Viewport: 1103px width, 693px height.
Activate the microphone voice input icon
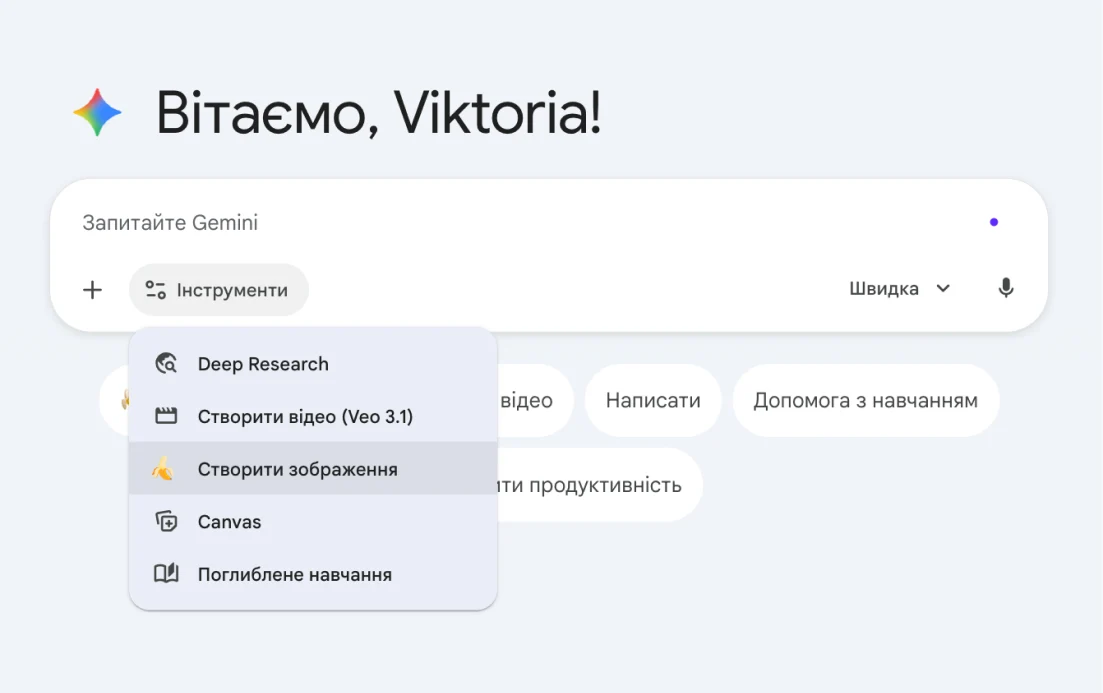coord(1006,289)
